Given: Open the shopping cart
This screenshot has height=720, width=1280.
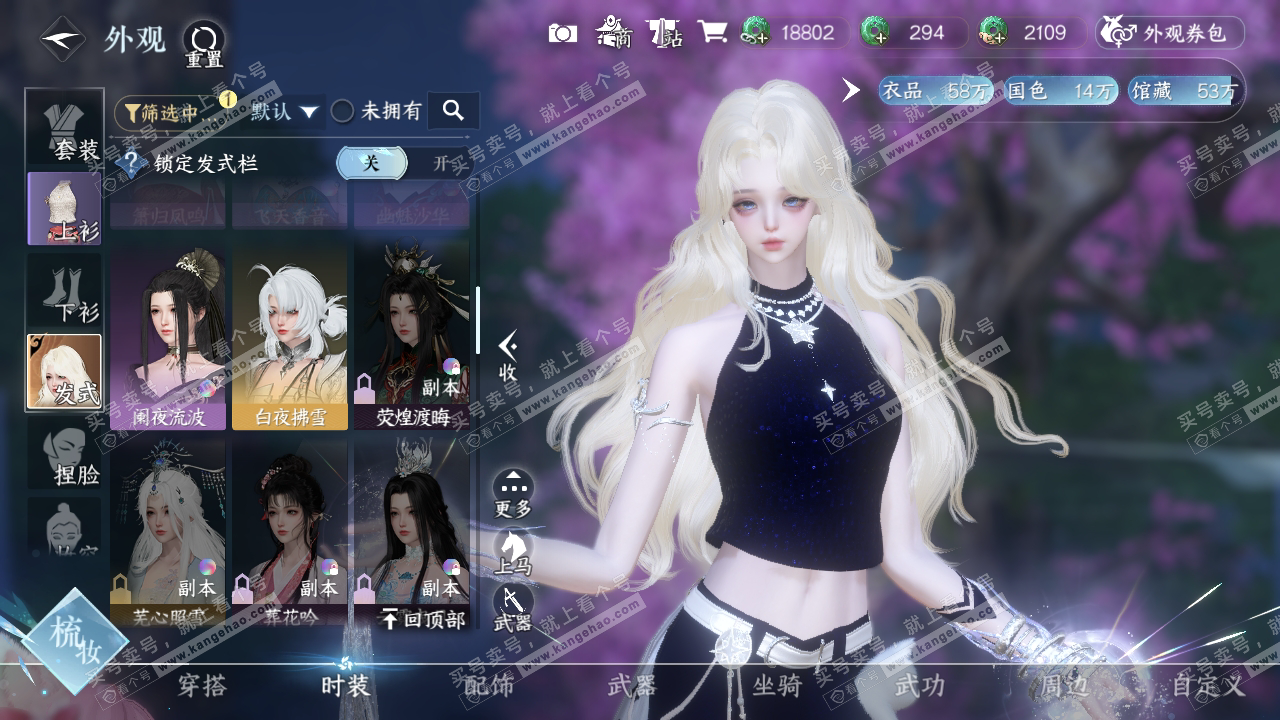Looking at the screenshot, I should point(712,32).
